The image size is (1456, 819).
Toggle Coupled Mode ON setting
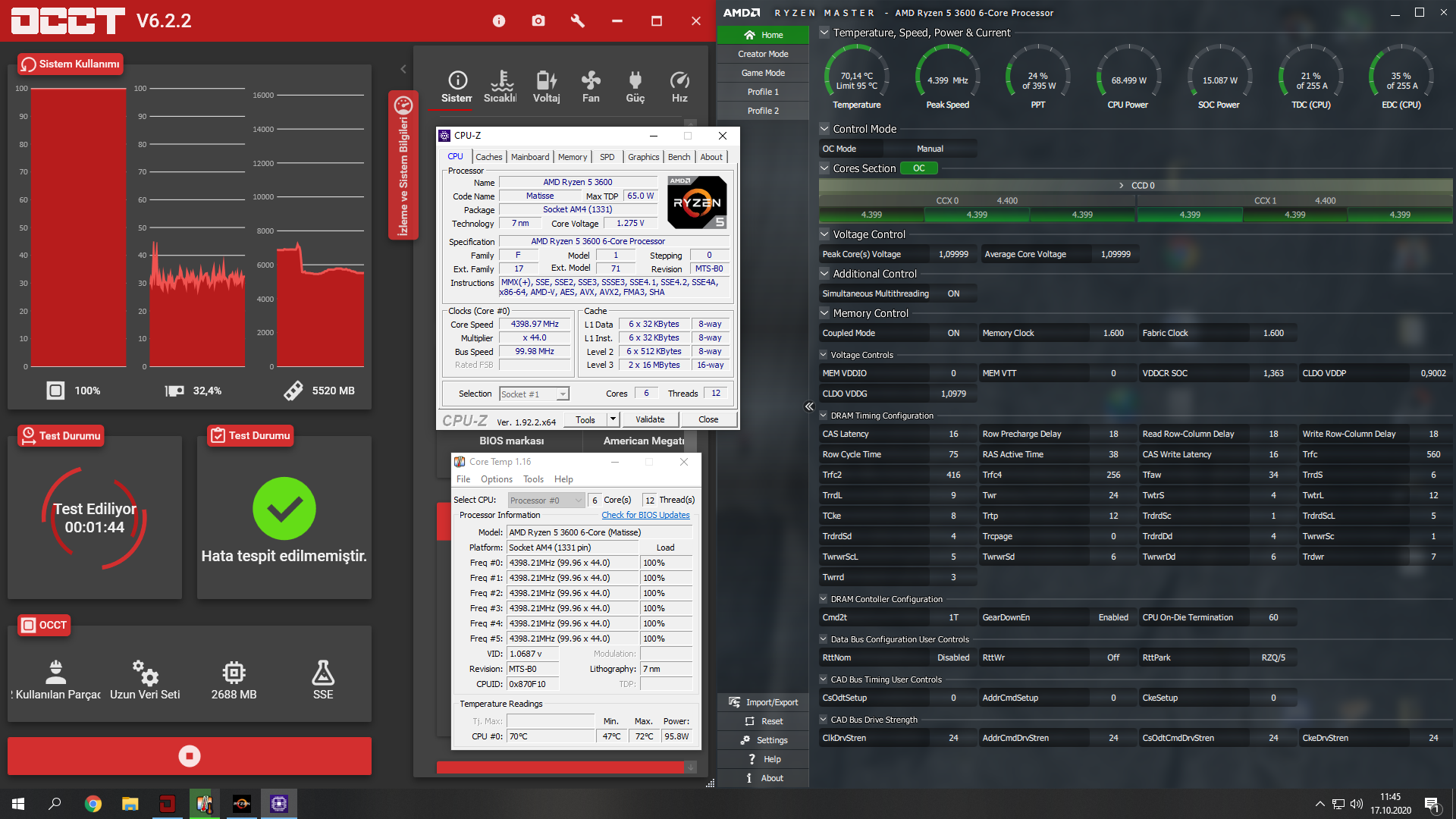pos(953,333)
